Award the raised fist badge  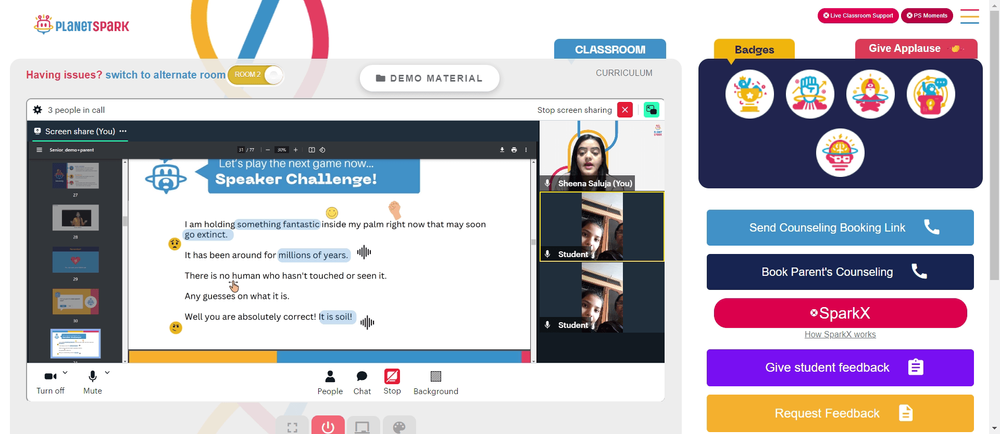coord(810,94)
